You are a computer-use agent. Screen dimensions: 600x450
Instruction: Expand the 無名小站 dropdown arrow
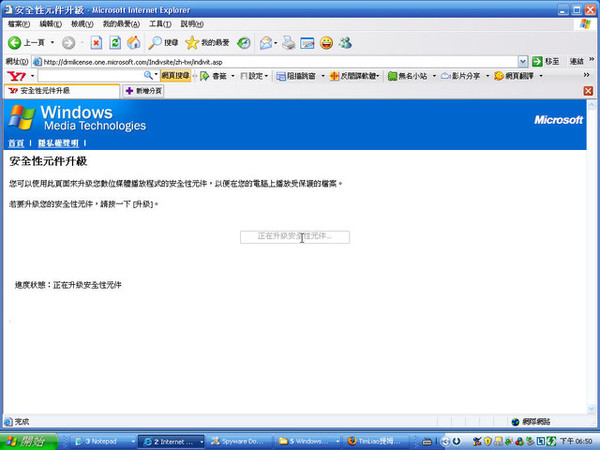point(434,76)
